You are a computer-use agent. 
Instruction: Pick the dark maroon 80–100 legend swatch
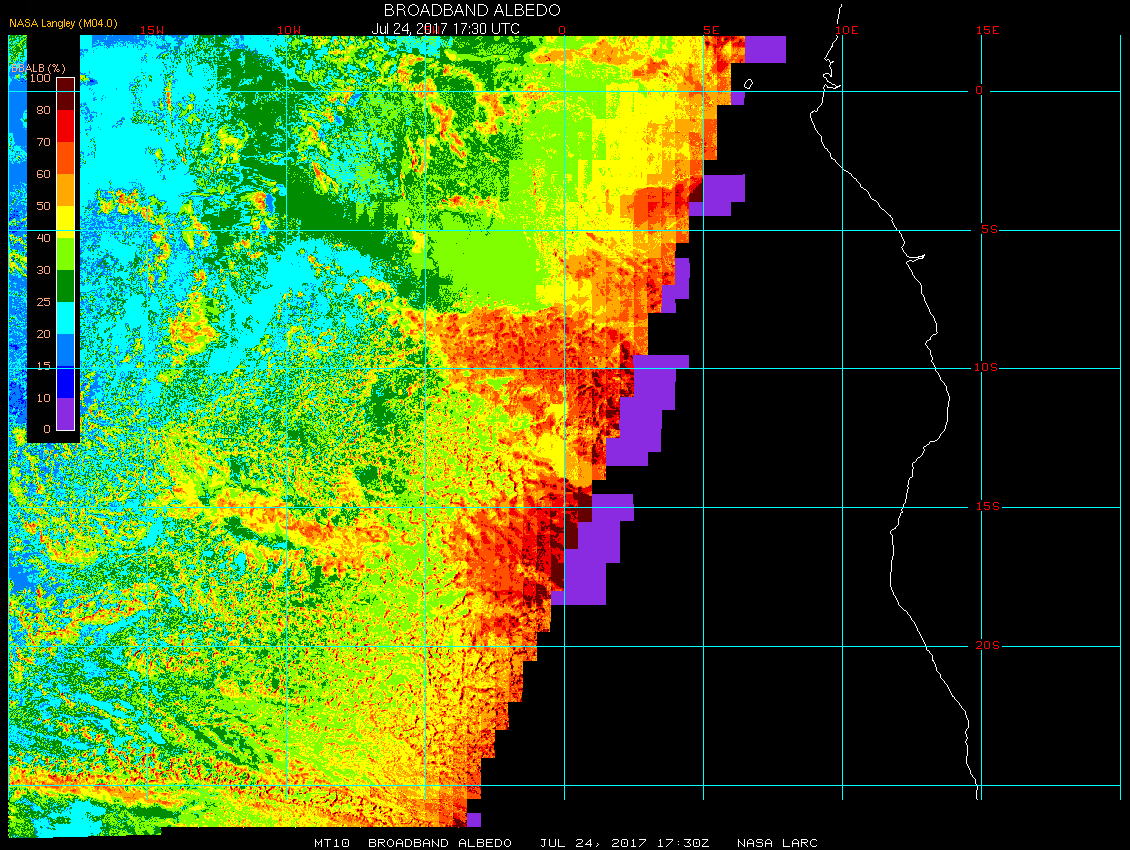coord(66,94)
